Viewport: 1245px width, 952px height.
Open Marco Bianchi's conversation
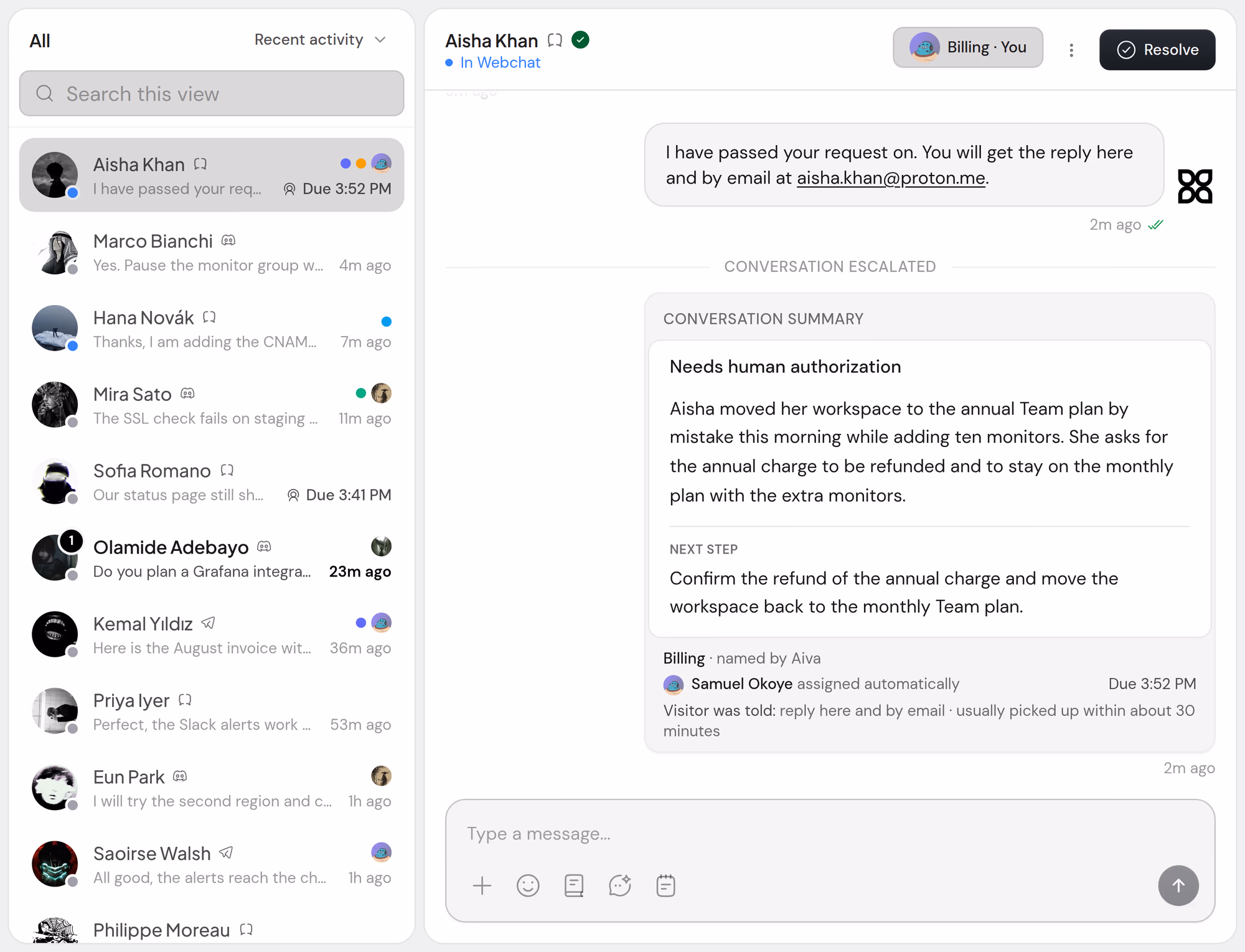[212, 252]
